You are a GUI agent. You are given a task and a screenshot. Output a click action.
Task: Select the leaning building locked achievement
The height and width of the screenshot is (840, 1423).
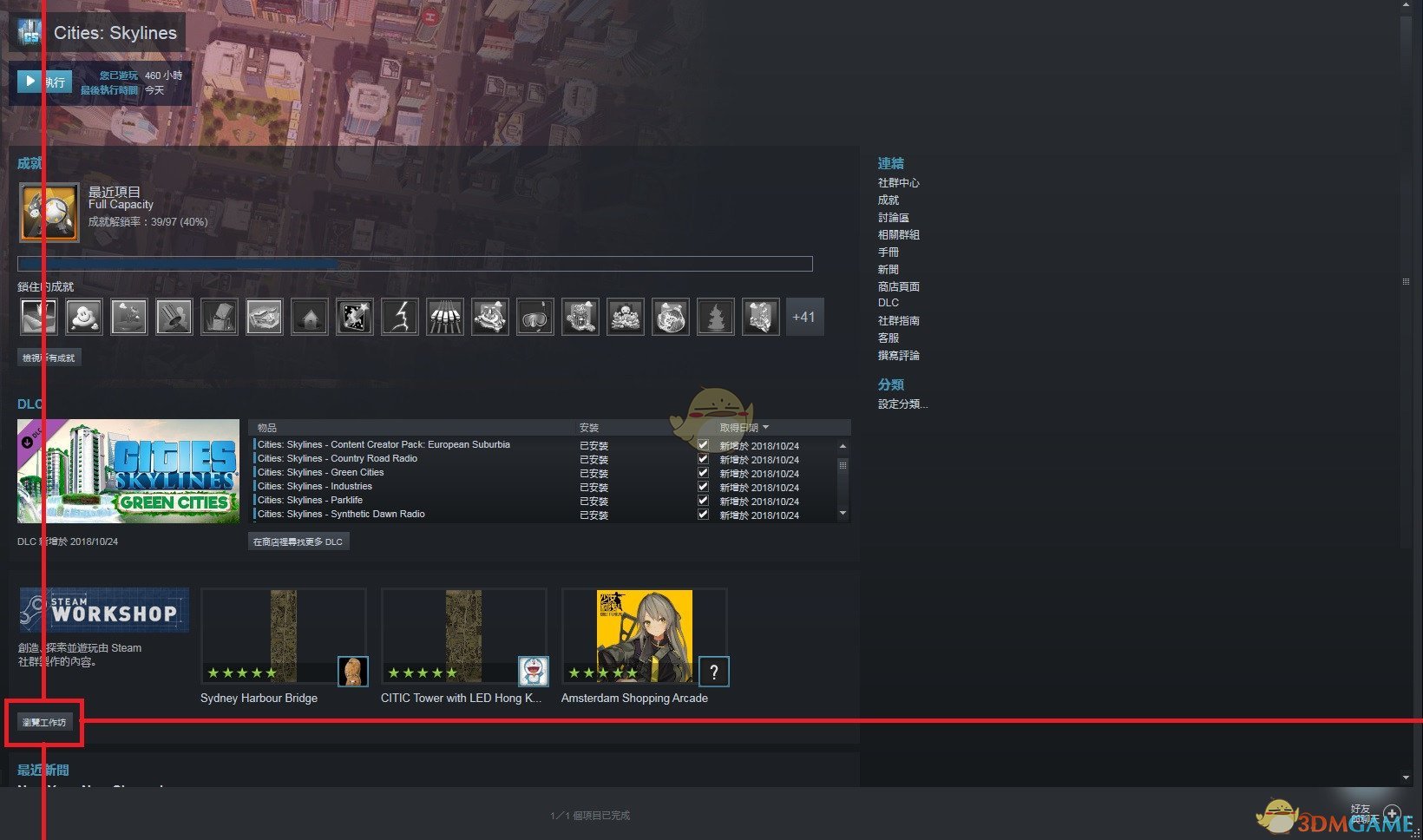(x=220, y=317)
